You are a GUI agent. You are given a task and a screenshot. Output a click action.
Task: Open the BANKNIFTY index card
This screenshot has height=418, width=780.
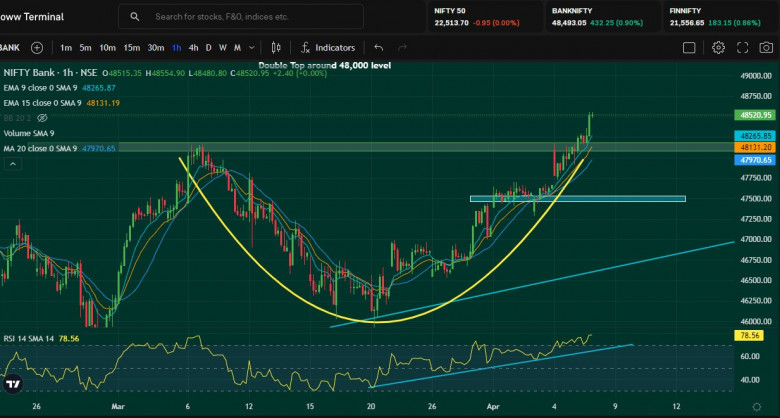(603, 17)
